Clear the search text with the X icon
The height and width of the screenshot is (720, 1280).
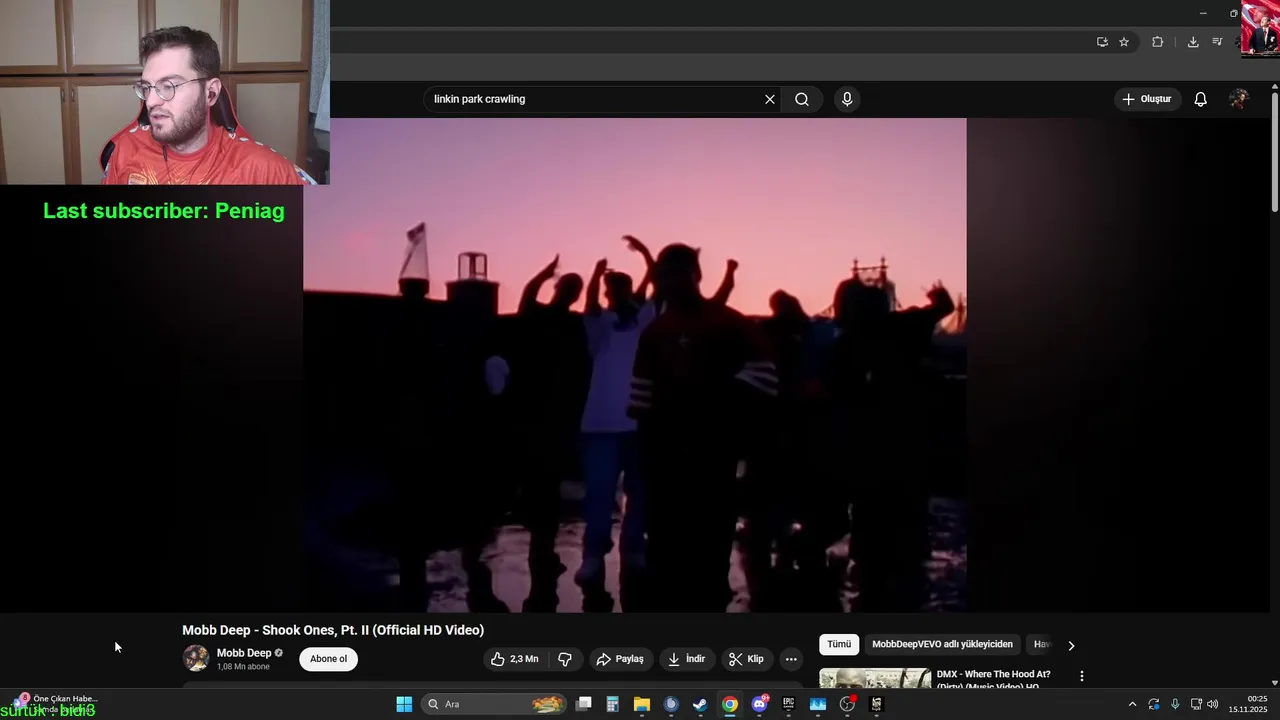tap(770, 99)
